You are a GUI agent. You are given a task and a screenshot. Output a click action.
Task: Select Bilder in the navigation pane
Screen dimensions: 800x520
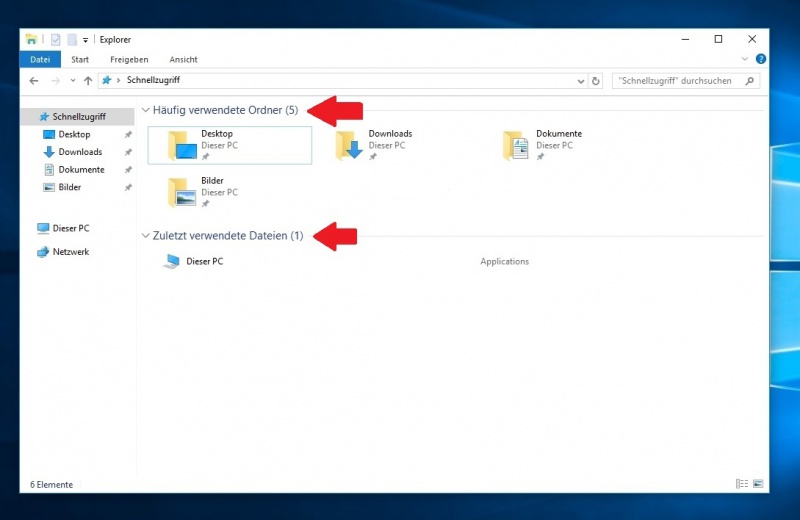coord(69,187)
